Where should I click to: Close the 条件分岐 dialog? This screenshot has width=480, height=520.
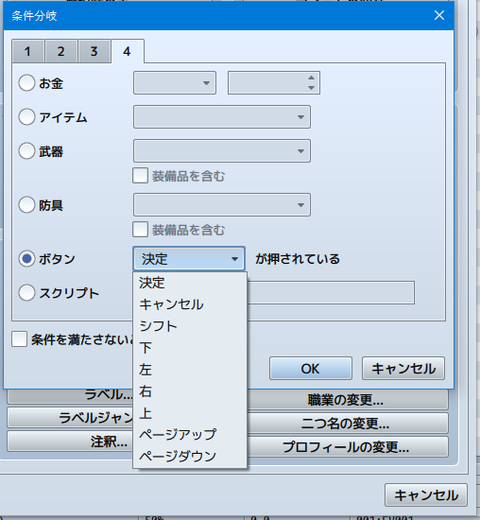(x=439, y=15)
